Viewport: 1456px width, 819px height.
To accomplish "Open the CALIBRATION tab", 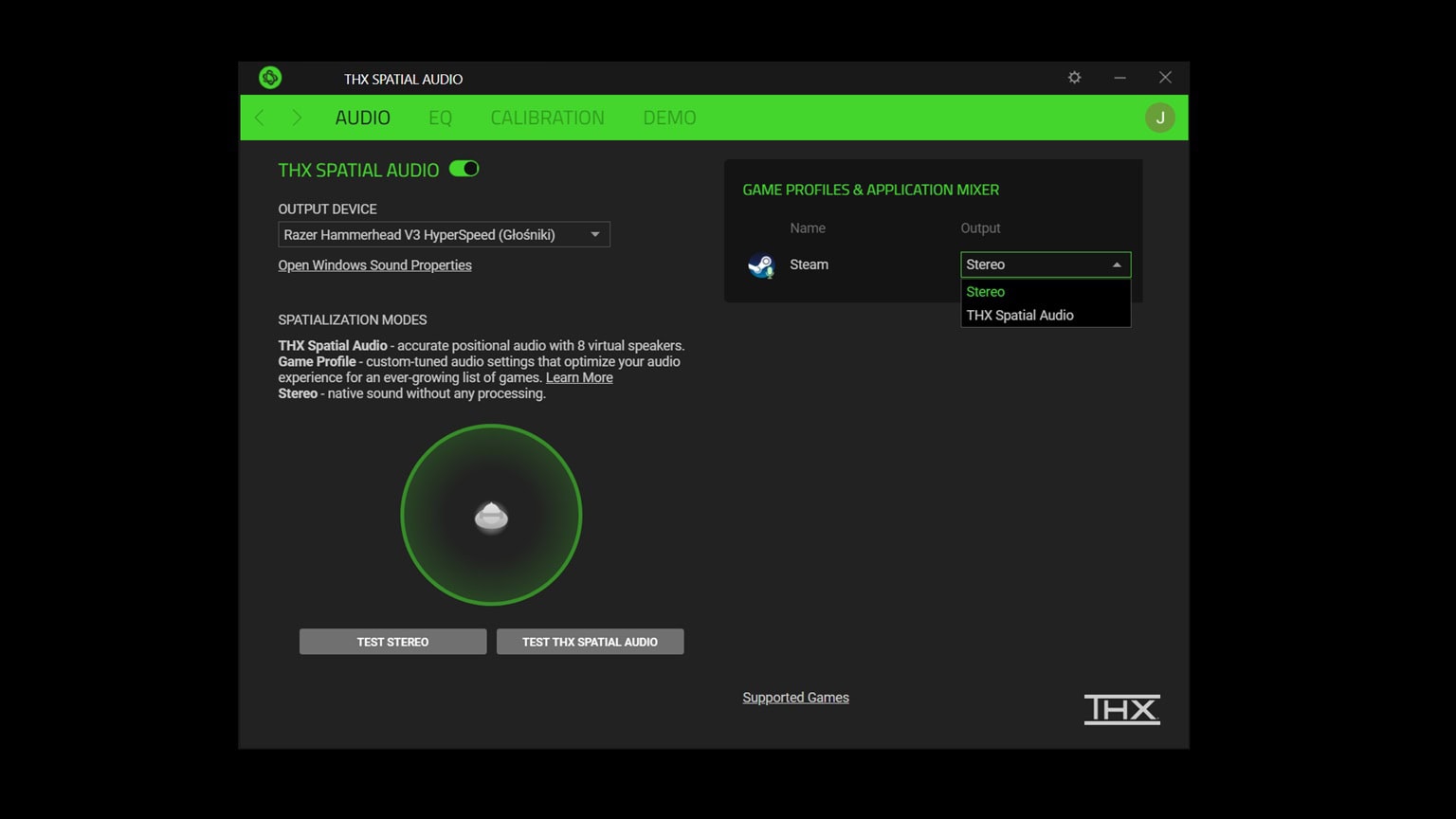I will [547, 118].
